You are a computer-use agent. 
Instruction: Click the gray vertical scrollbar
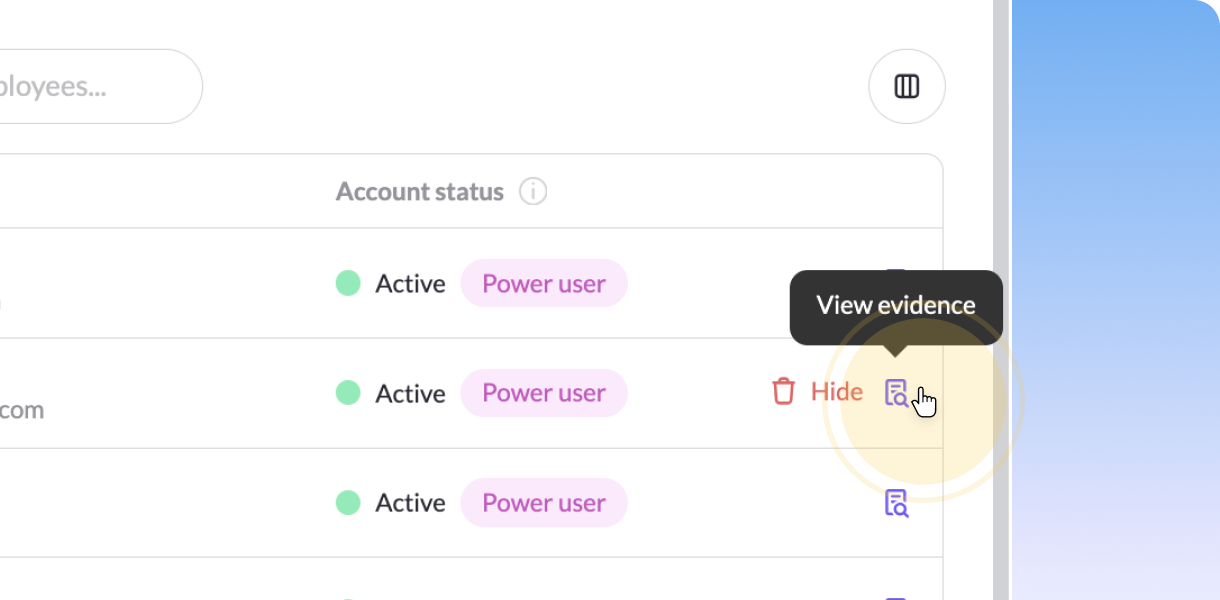point(1001,300)
